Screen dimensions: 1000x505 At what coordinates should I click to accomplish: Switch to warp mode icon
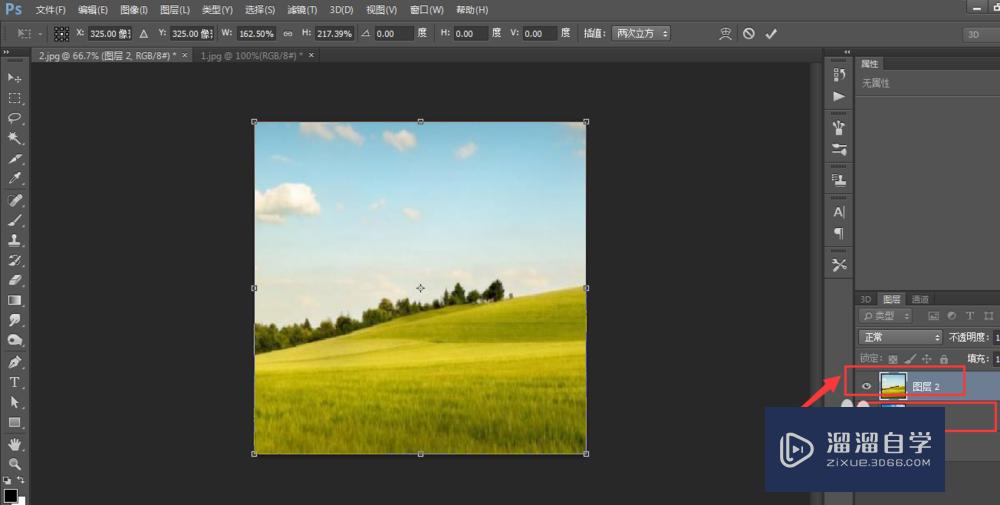(x=725, y=34)
